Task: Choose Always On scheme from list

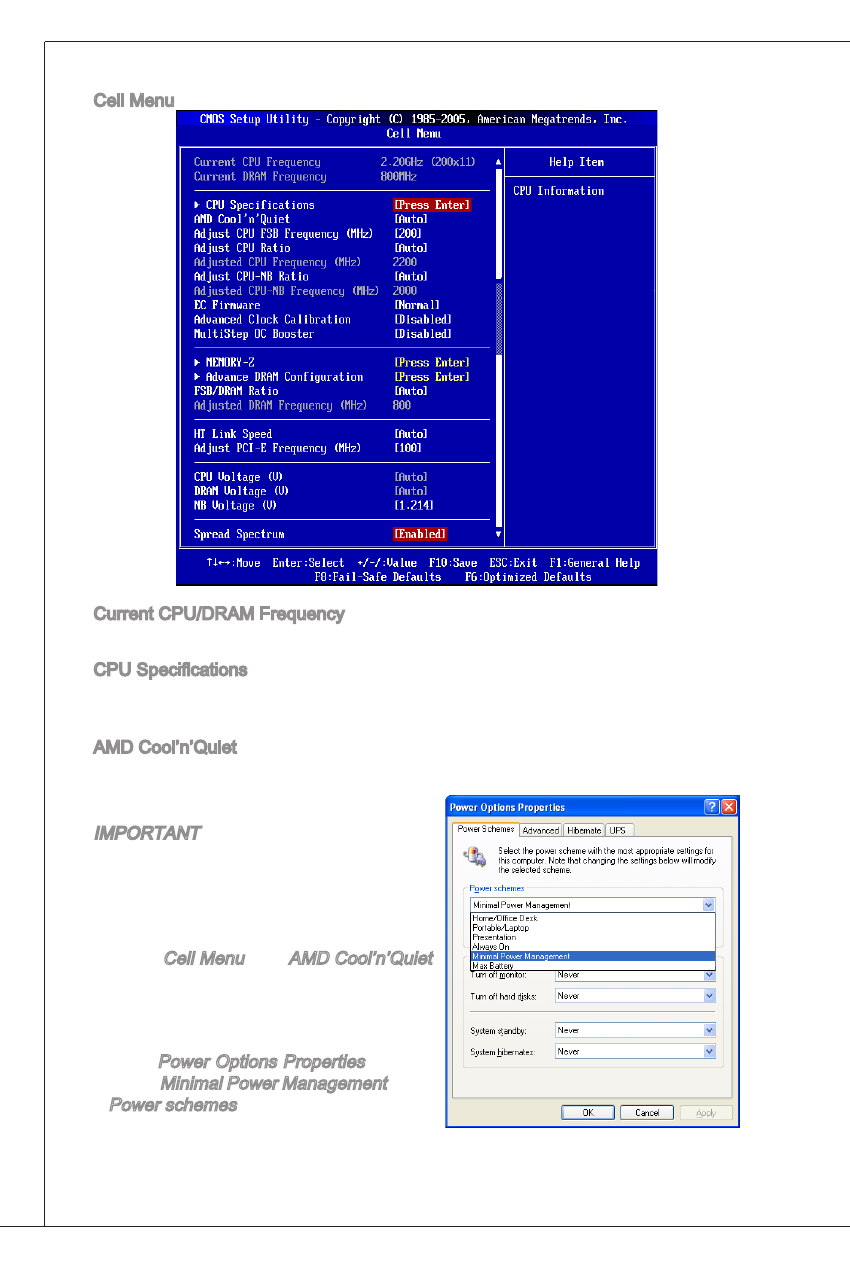Action: [592, 946]
